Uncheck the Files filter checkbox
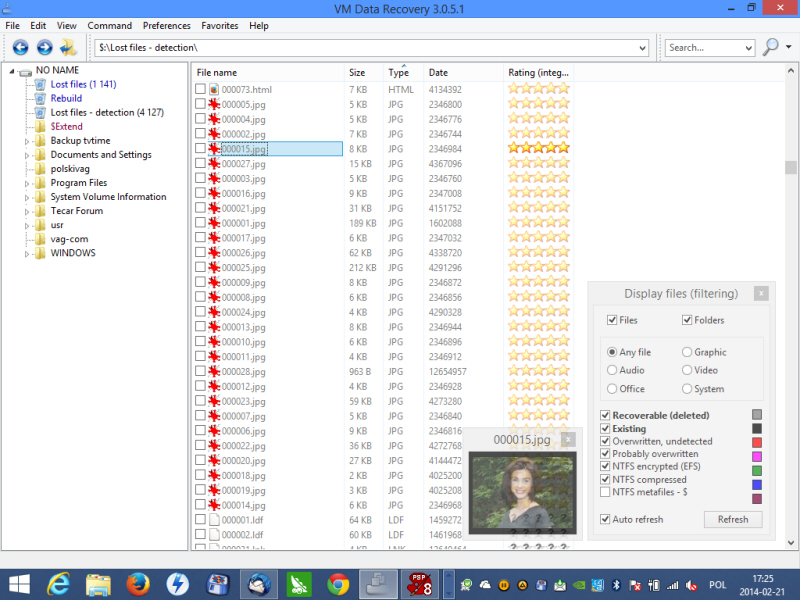 [612, 320]
